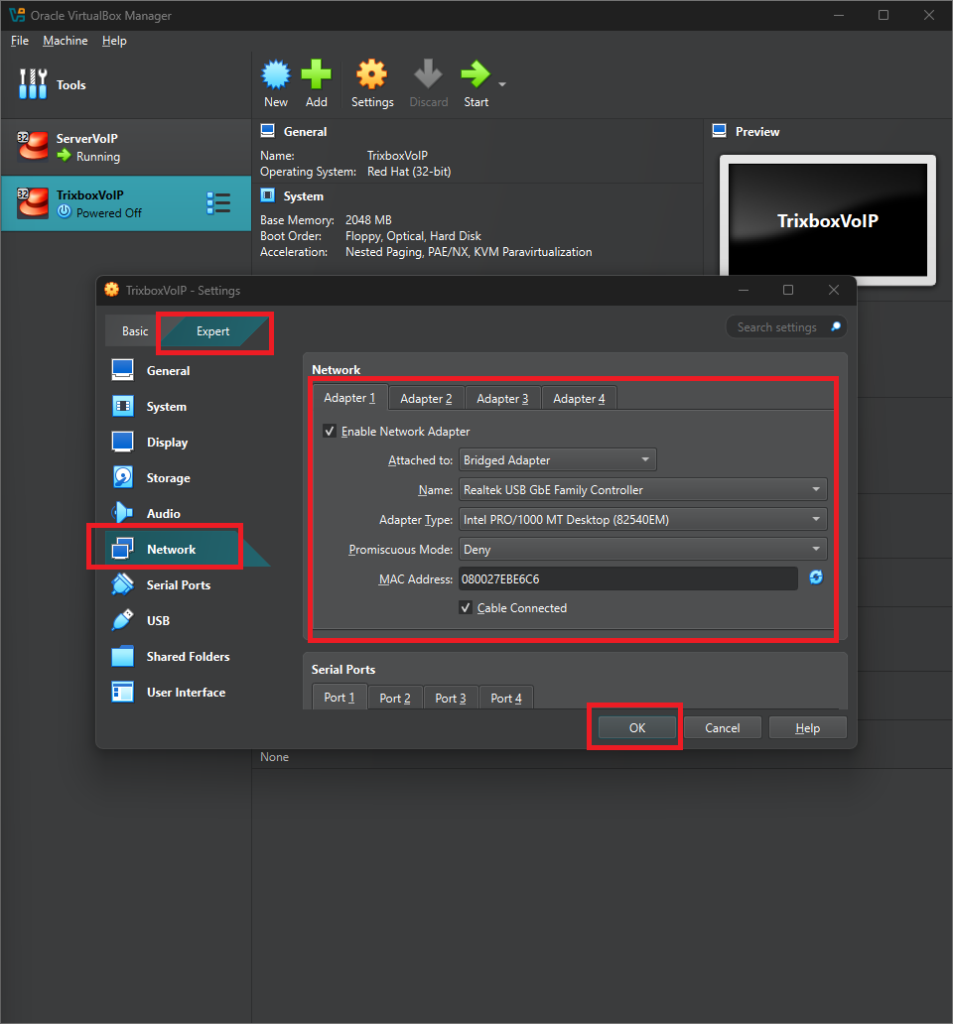Open the Name Realtek USB GbE dropdown

643,489
